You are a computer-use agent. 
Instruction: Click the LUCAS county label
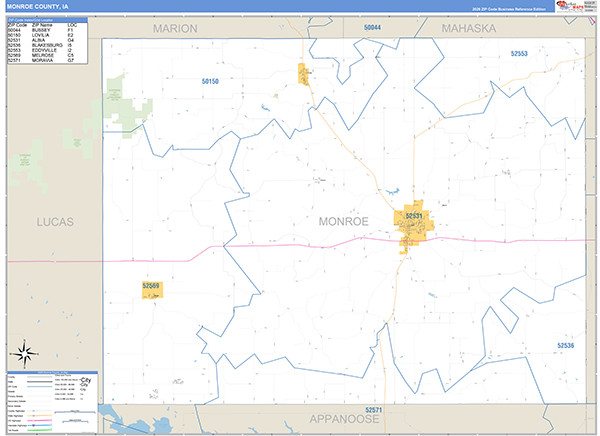pyautogui.click(x=55, y=222)
